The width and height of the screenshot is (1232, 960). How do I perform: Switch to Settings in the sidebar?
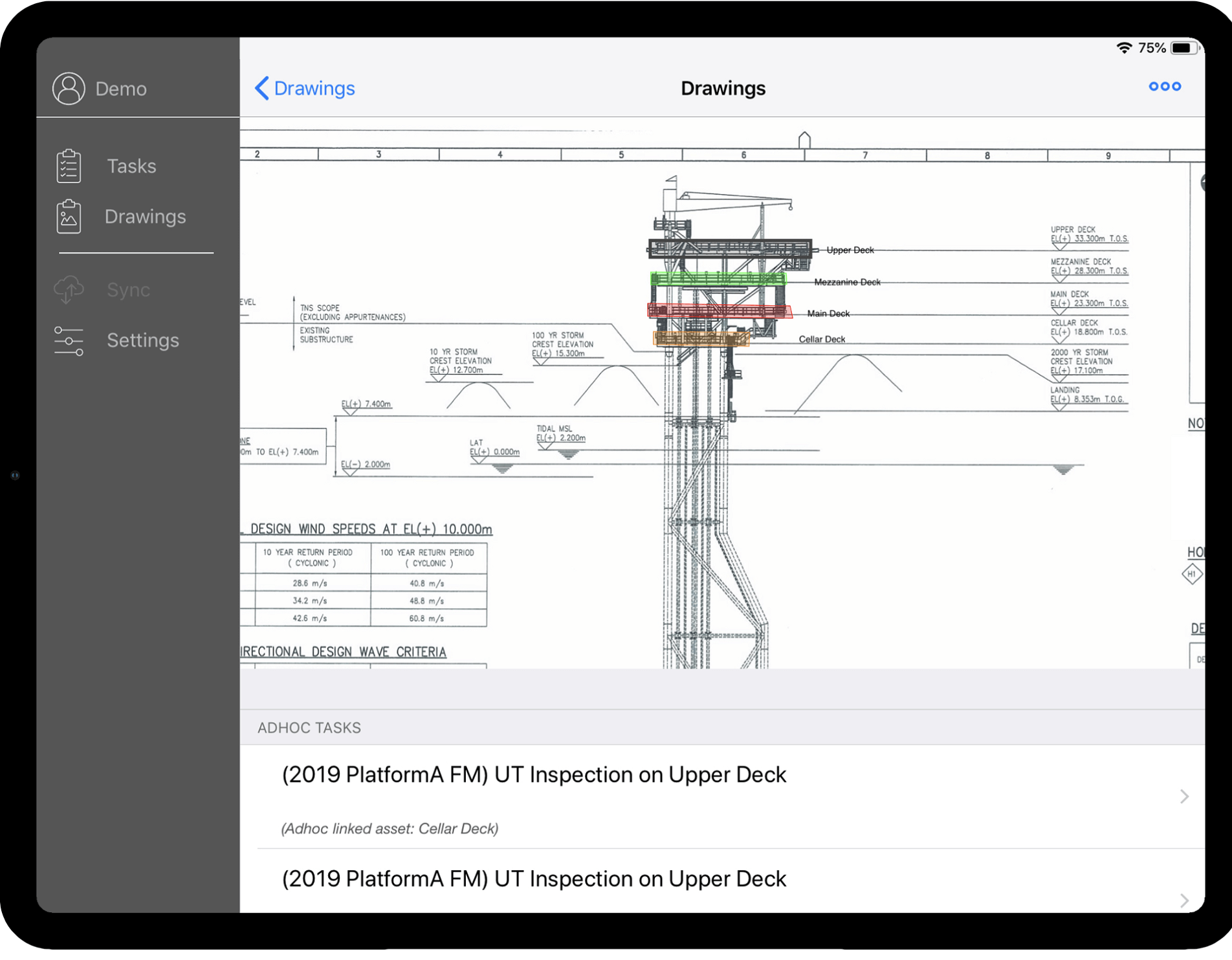coord(142,340)
